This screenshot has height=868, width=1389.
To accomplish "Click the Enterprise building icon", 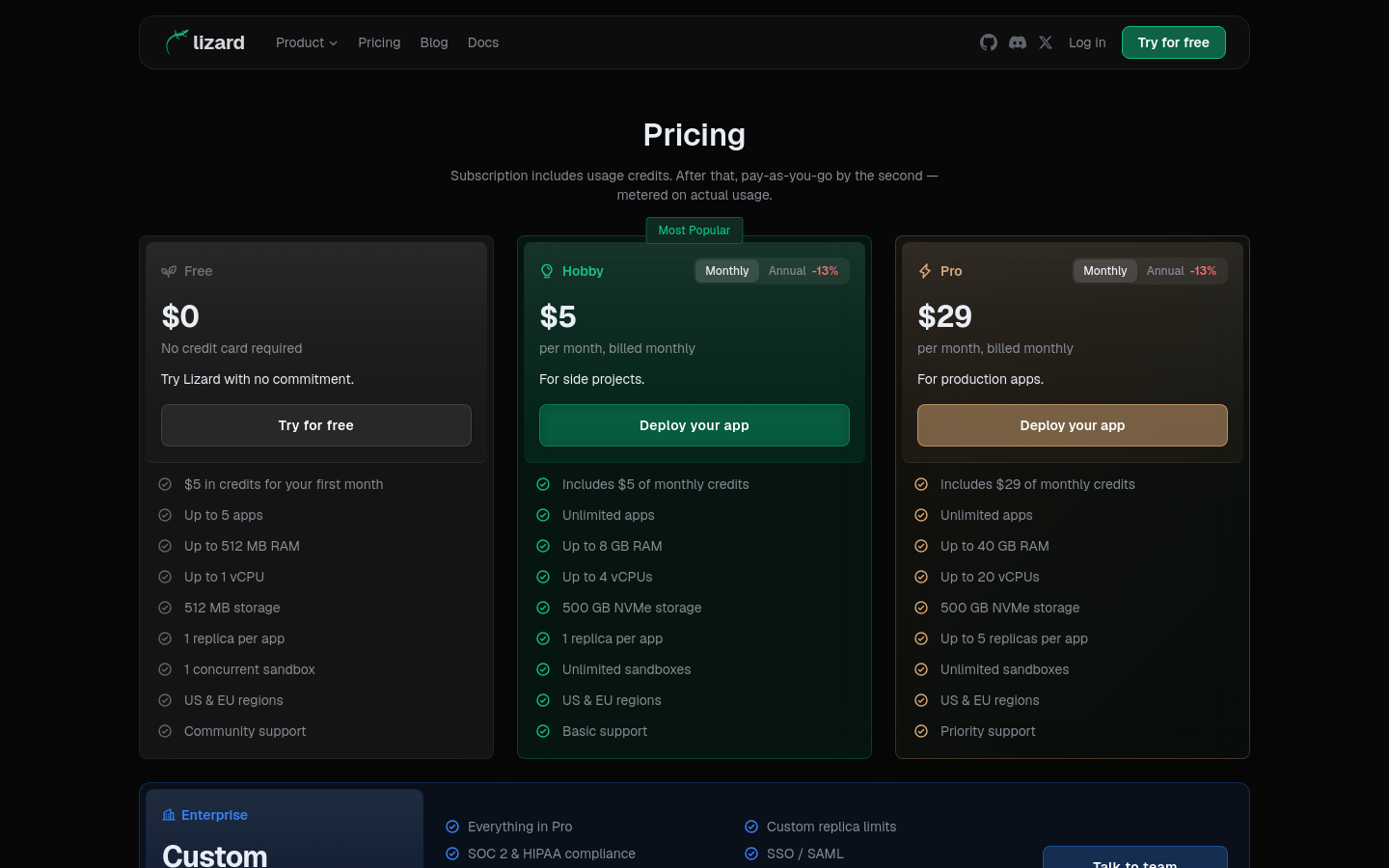I will point(169,815).
